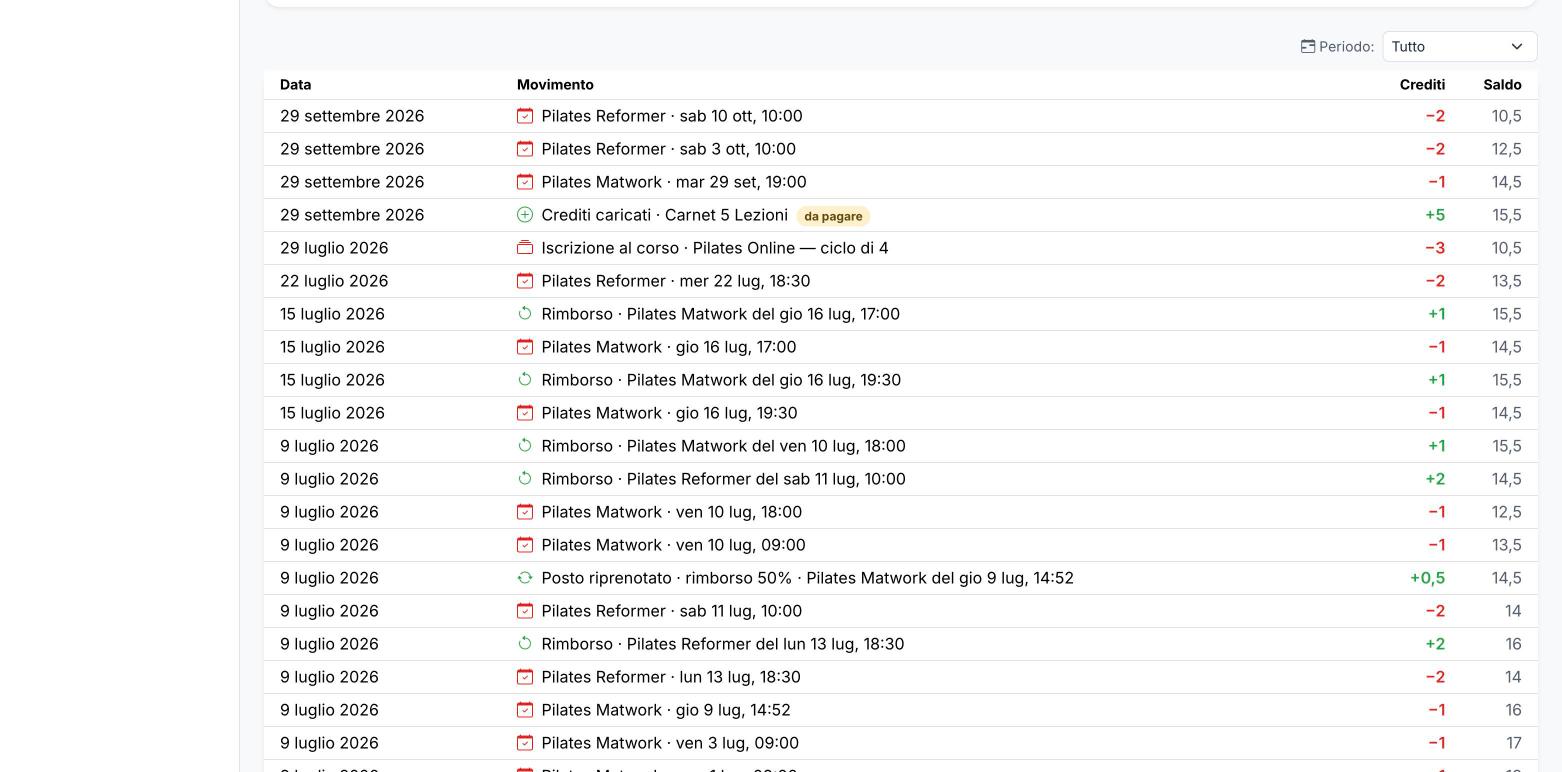Click the Crediti column header
The width and height of the screenshot is (1562, 772).
1422,85
